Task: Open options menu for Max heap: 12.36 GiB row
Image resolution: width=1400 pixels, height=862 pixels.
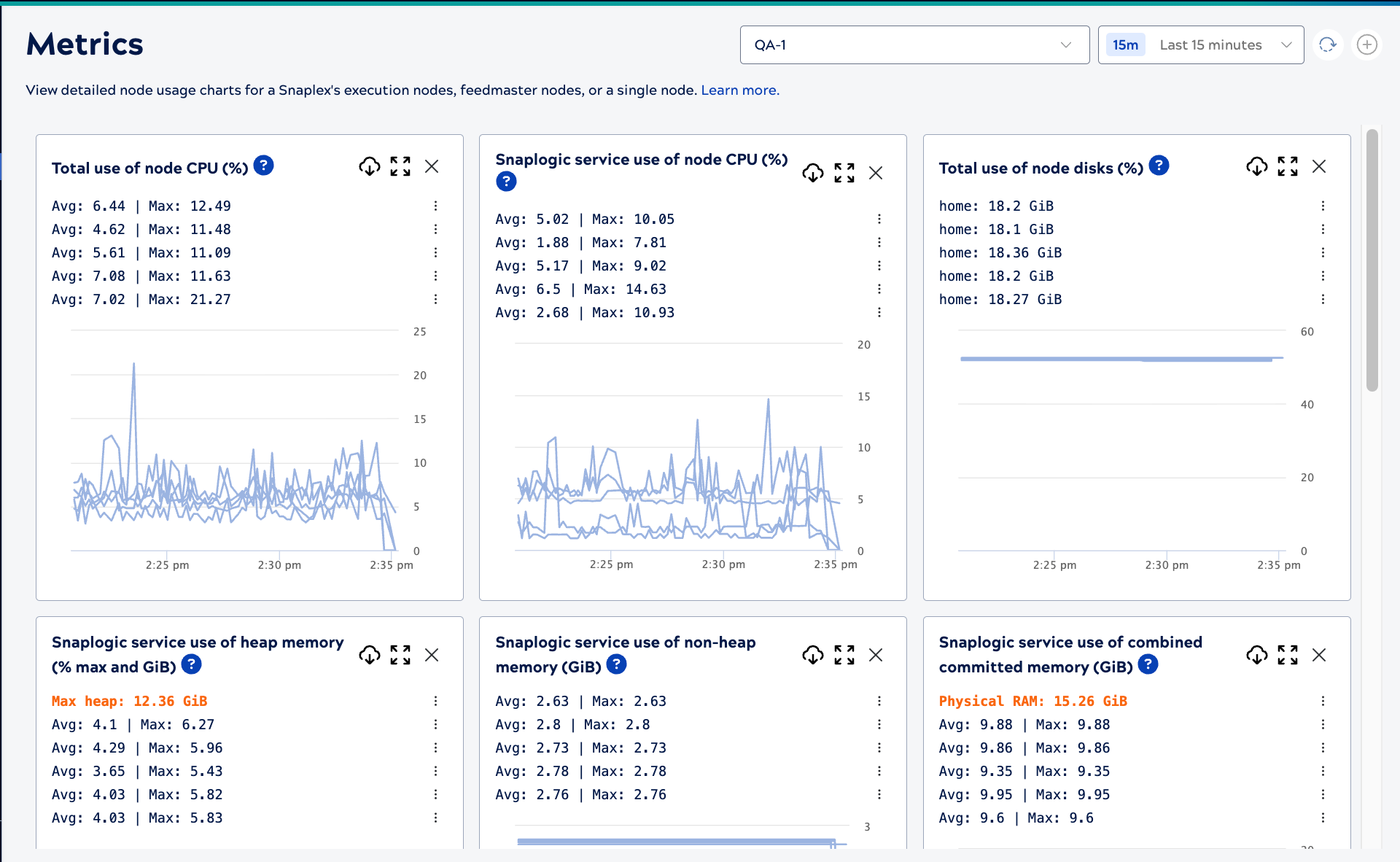Action: click(435, 701)
